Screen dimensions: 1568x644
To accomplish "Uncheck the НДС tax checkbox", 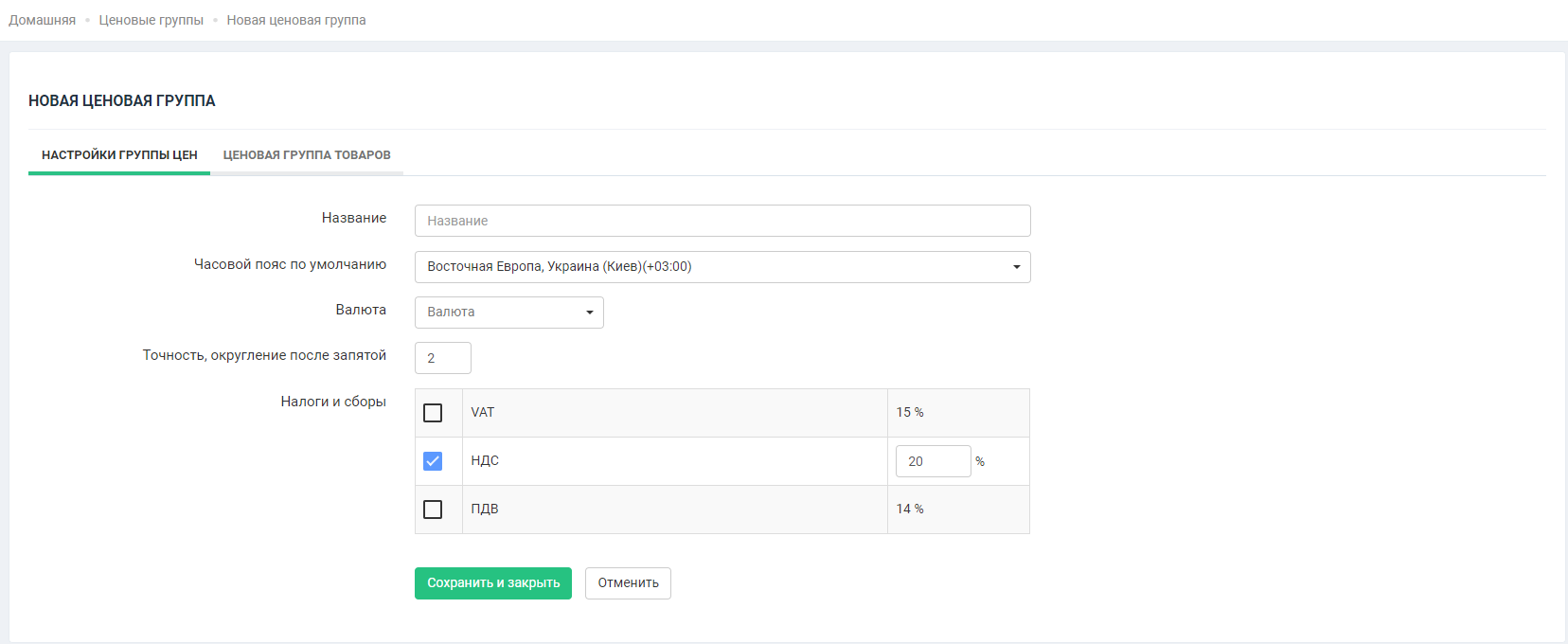I will click(x=433, y=461).
